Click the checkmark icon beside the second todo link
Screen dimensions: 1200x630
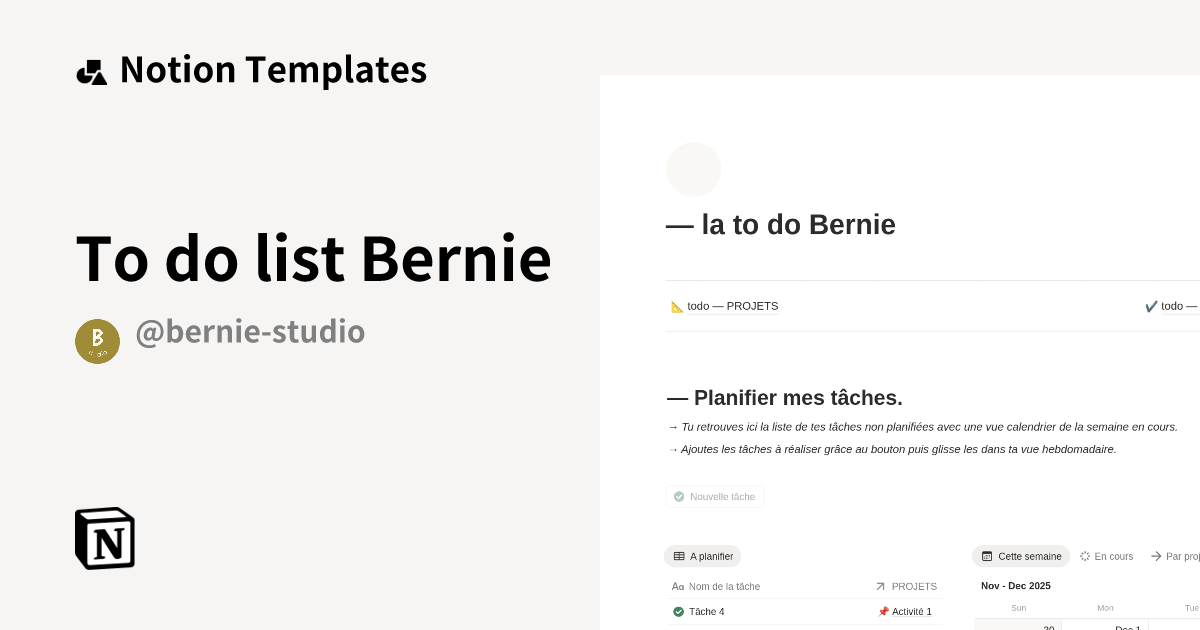point(1151,306)
